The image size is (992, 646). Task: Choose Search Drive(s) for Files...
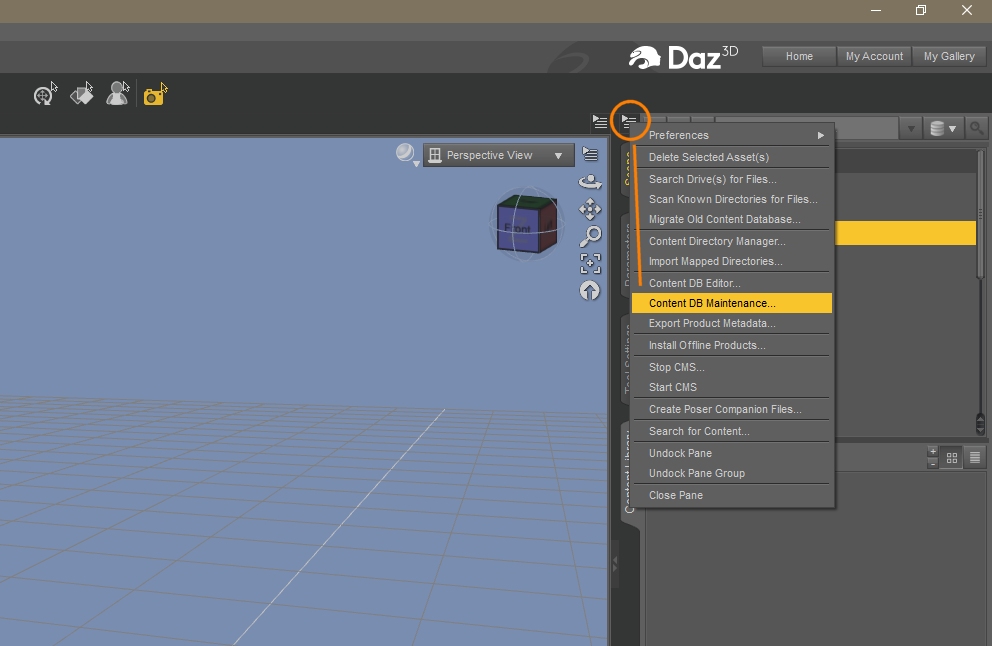click(x=731, y=179)
